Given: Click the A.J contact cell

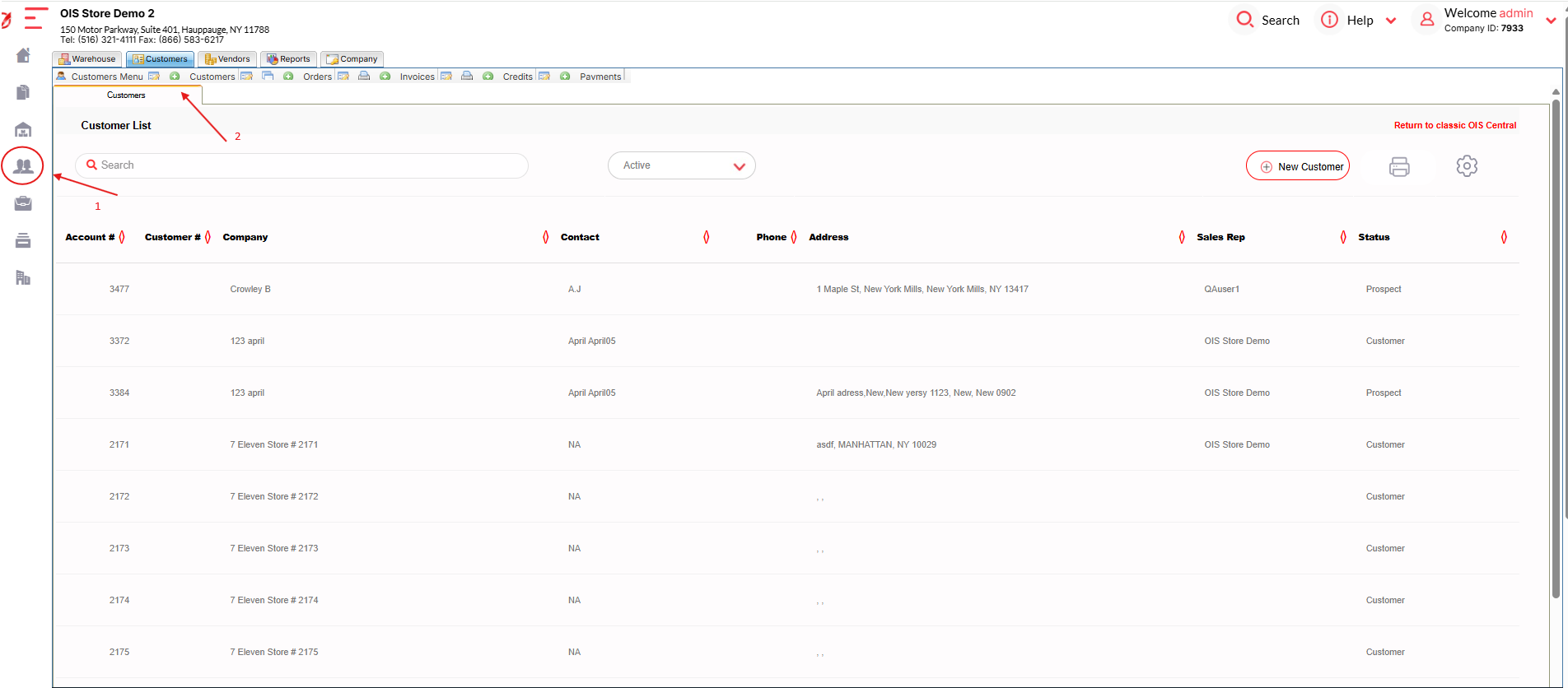Looking at the screenshot, I should (574, 289).
